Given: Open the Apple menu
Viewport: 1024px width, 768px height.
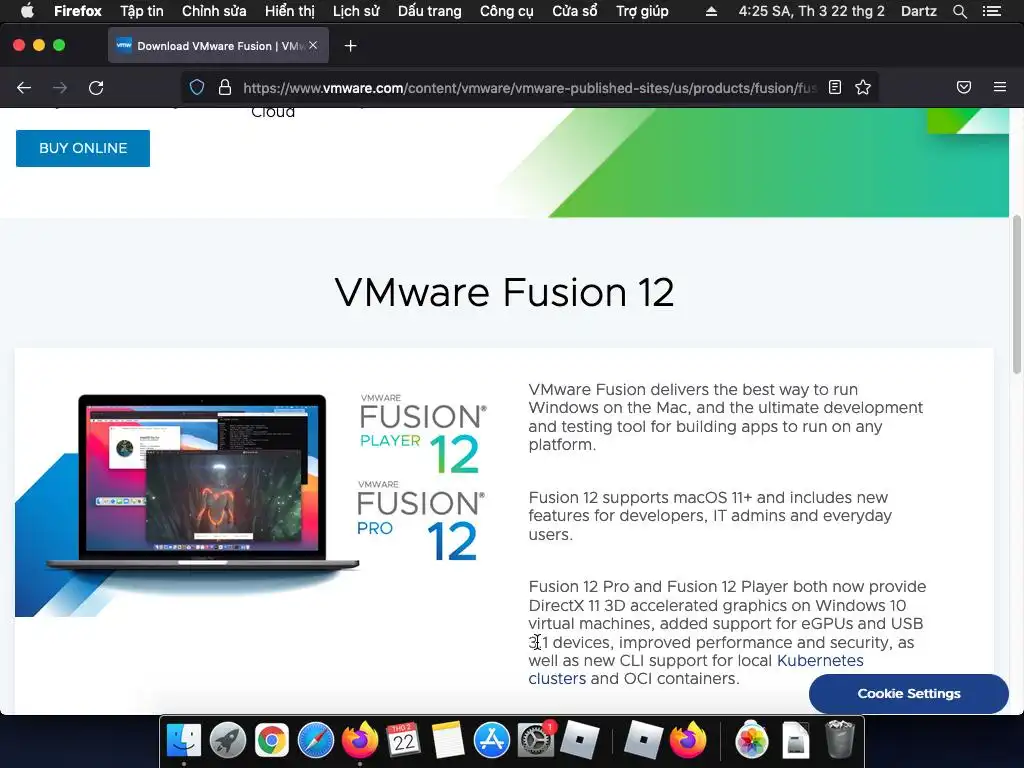Looking at the screenshot, I should [27, 11].
